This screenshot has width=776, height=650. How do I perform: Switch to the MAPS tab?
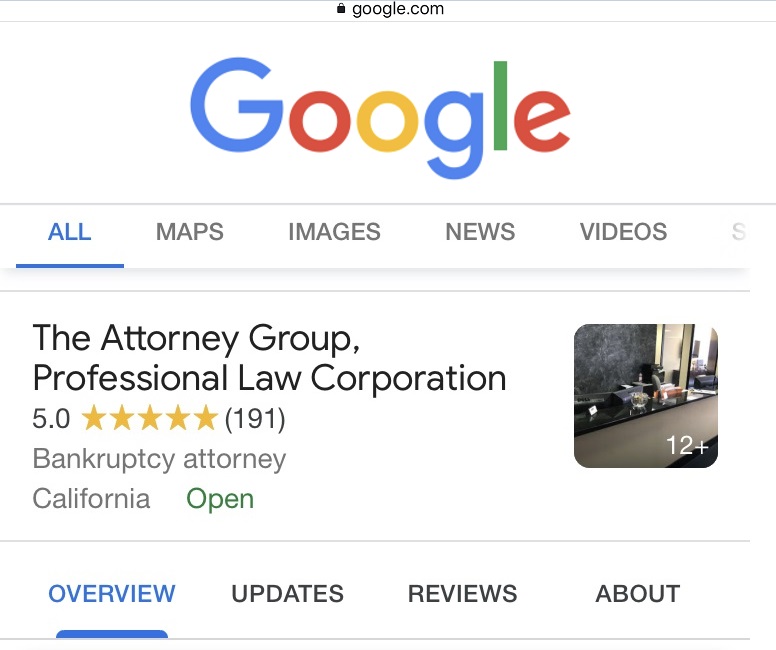190,232
